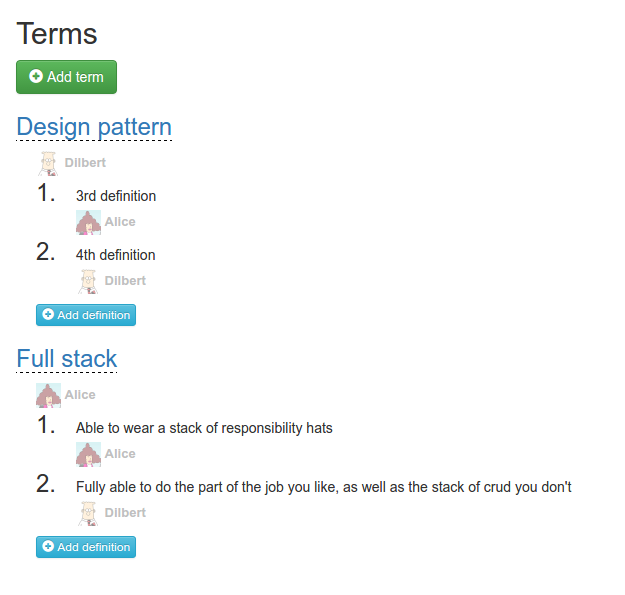Image resolution: width=625 pixels, height=595 pixels.
Task: Click Alice avatar below 3rd definition
Action: (88, 222)
